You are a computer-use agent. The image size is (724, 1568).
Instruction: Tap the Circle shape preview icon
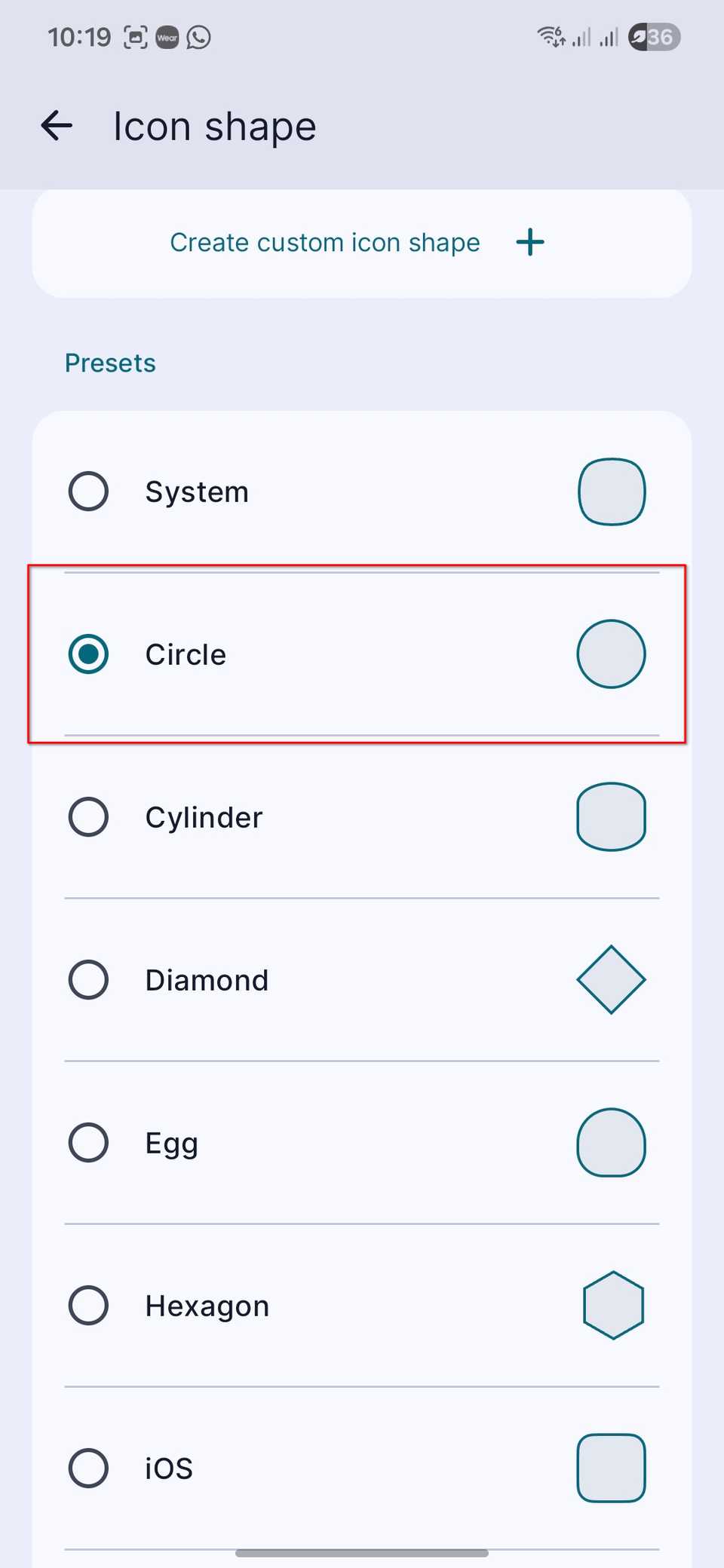pyautogui.click(x=612, y=654)
